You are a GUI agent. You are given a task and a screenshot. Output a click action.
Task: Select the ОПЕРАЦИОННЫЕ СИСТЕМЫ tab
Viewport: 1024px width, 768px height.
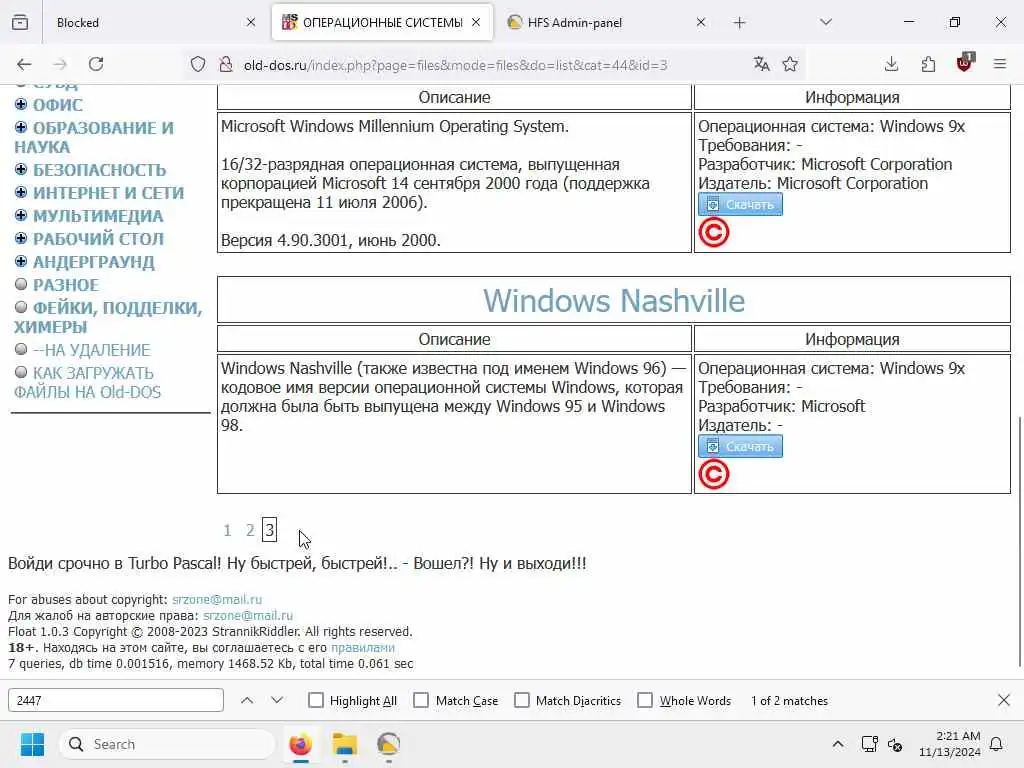click(x=382, y=22)
